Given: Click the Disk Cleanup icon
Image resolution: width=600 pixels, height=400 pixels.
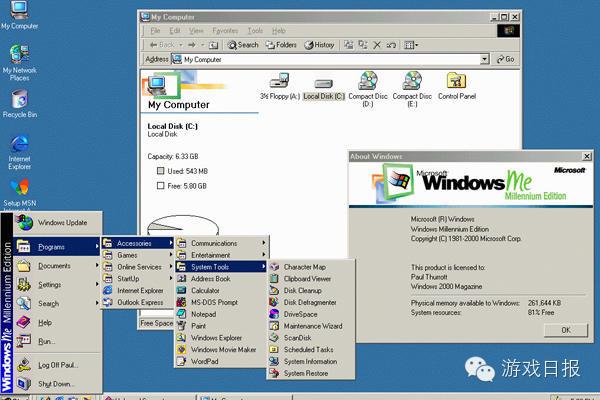Looking at the screenshot, I should (274, 291).
